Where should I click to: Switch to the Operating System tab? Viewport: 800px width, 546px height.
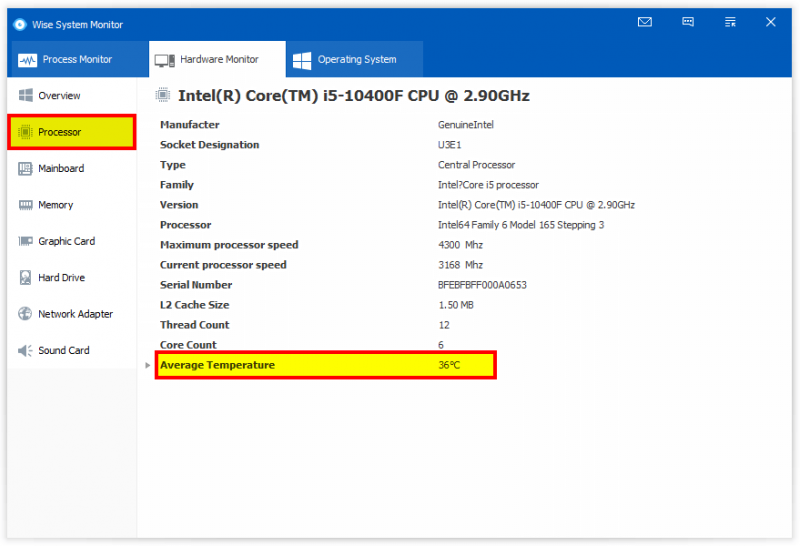(x=355, y=59)
